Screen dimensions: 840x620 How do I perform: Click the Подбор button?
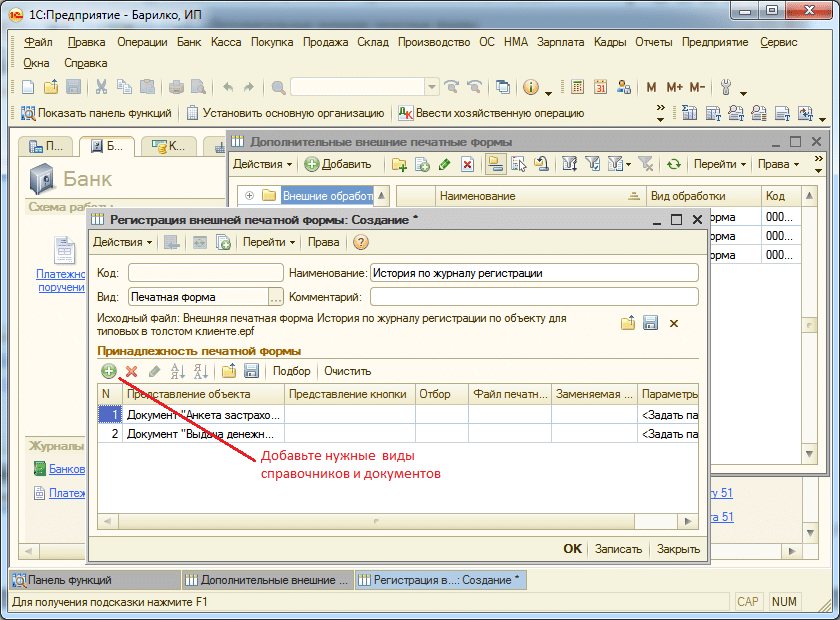[x=292, y=371]
